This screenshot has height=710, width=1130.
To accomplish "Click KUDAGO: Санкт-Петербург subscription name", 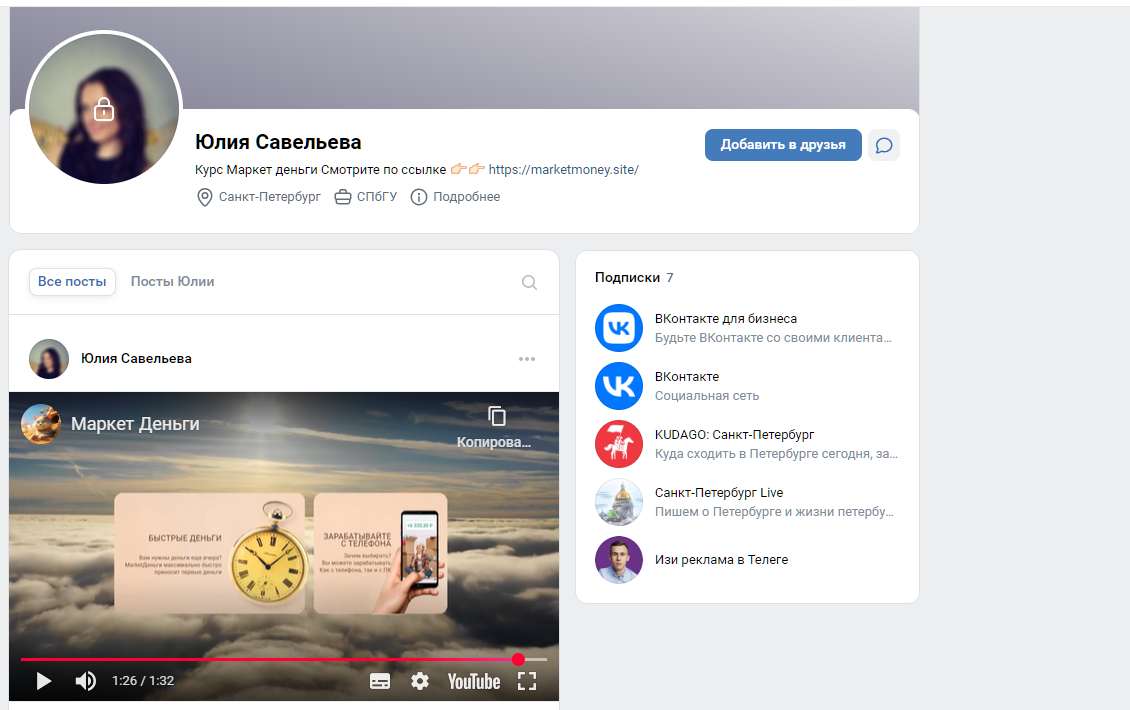I will coord(734,435).
